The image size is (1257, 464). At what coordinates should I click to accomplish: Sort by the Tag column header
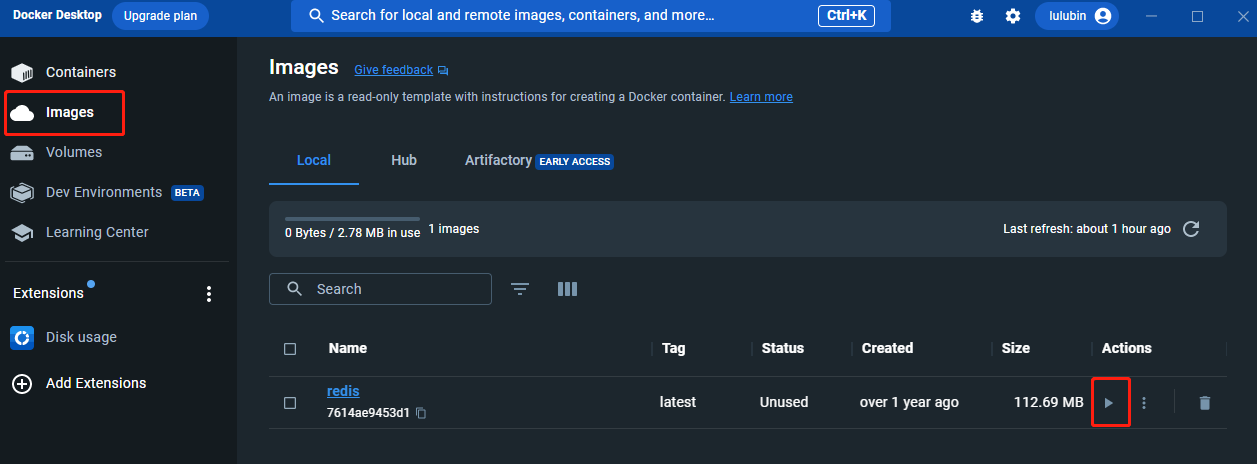pyautogui.click(x=674, y=348)
